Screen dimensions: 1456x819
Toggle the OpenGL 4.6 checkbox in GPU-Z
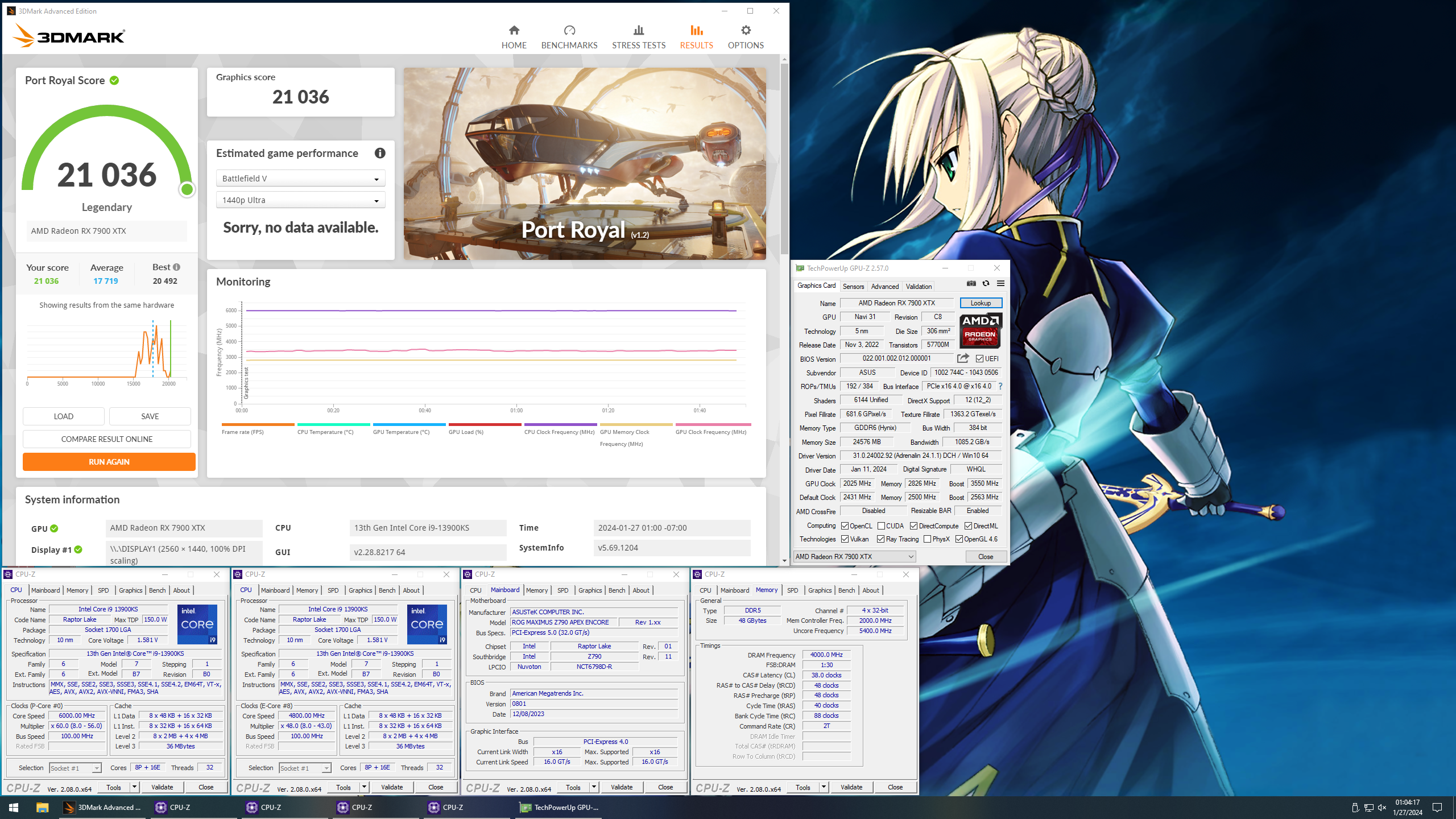click(x=959, y=539)
